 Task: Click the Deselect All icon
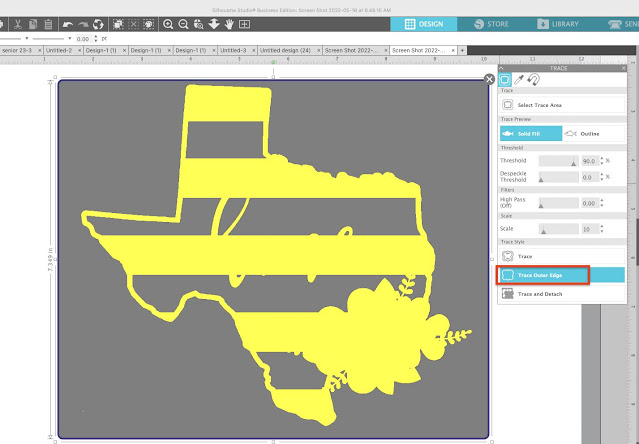tap(133, 24)
